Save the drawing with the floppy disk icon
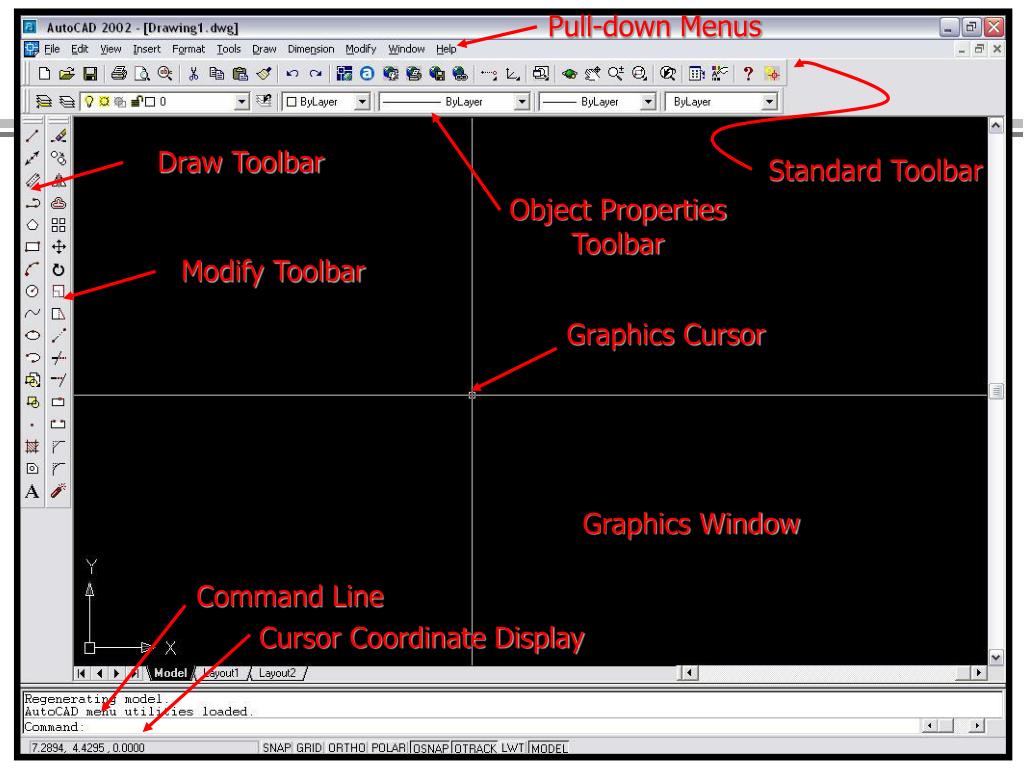Screen dimensions: 1024x768 click(90, 74)
